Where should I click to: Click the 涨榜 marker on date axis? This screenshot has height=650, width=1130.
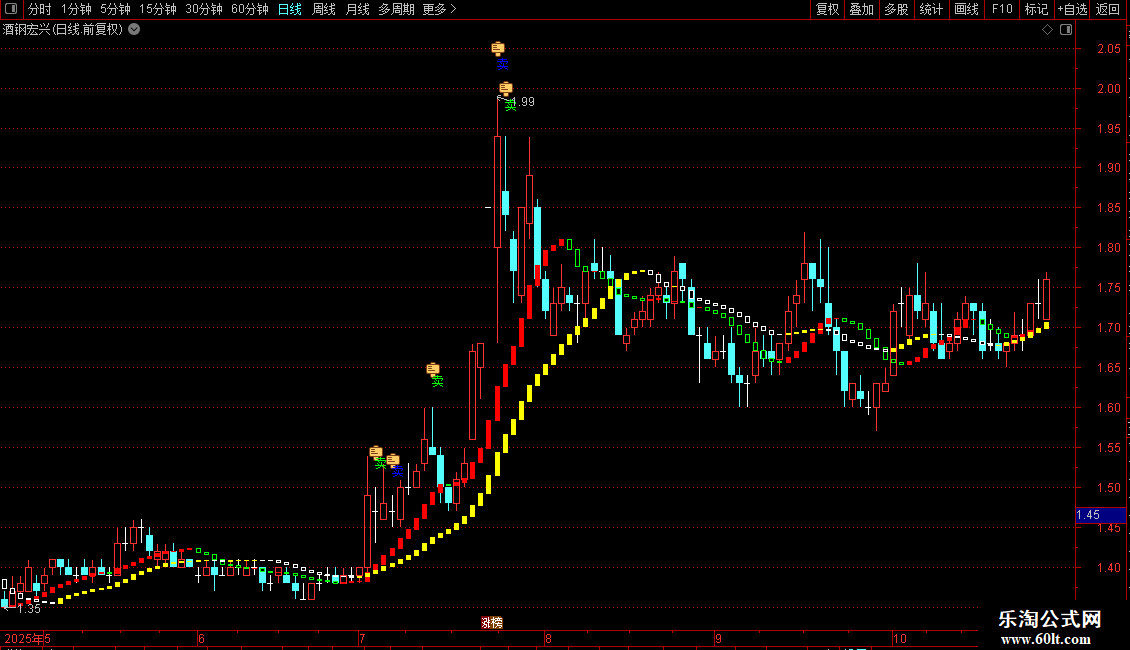(x=492, y=623)
